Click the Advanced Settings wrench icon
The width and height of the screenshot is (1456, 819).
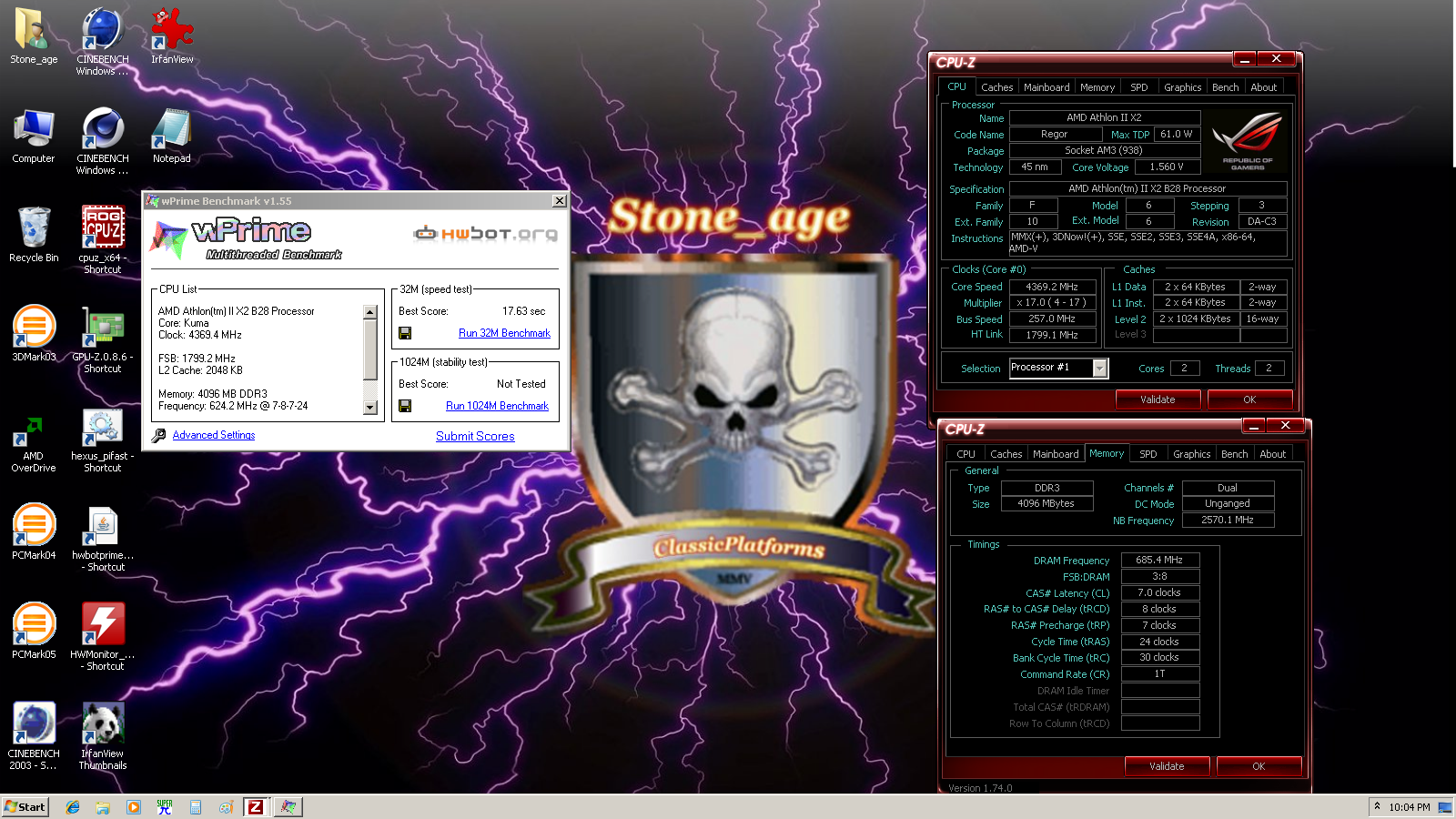(159, 435)
